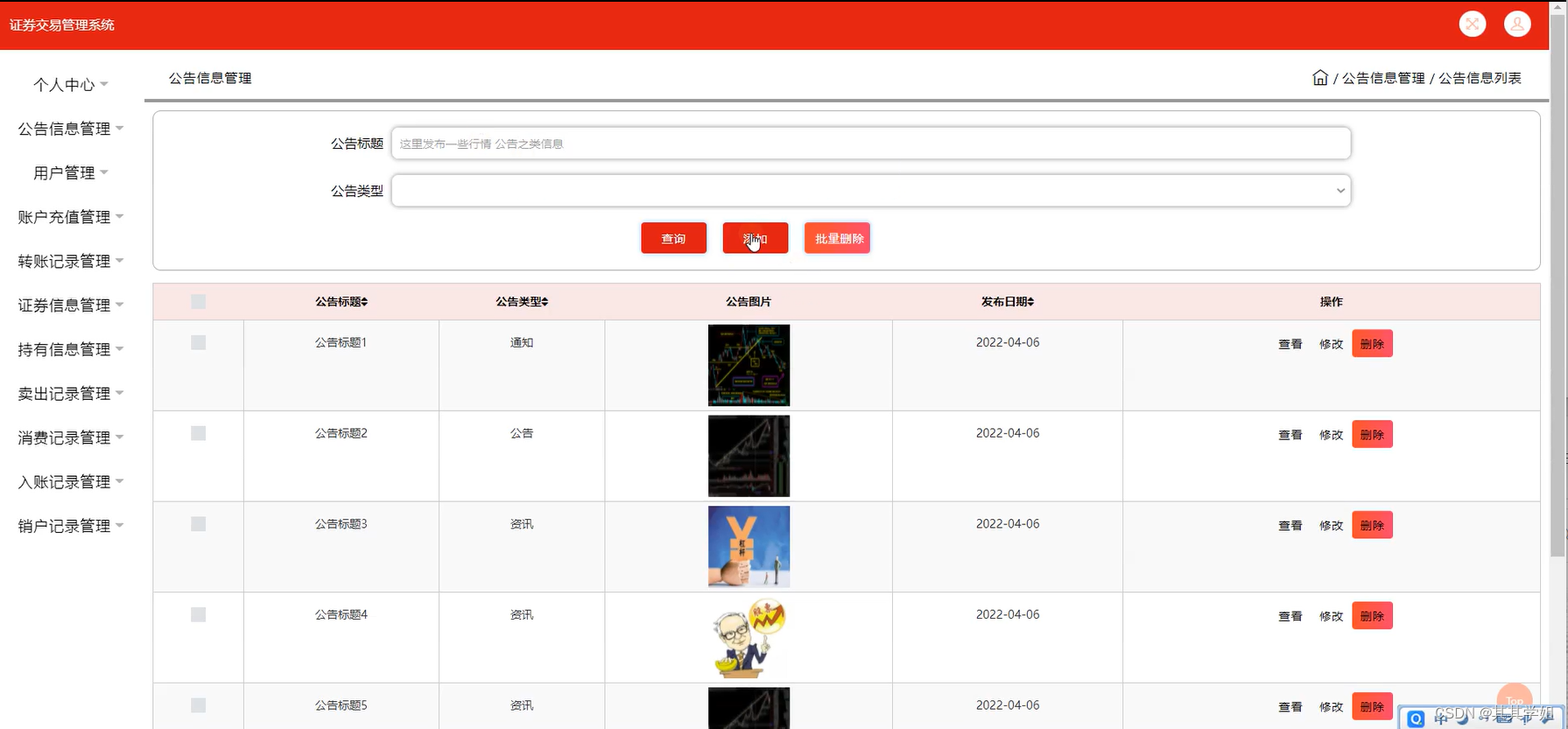This screenshot has width=1568, height=729.
Task: Open the 公告标题2 dark chart thumbnail
Action: point(749,456)
